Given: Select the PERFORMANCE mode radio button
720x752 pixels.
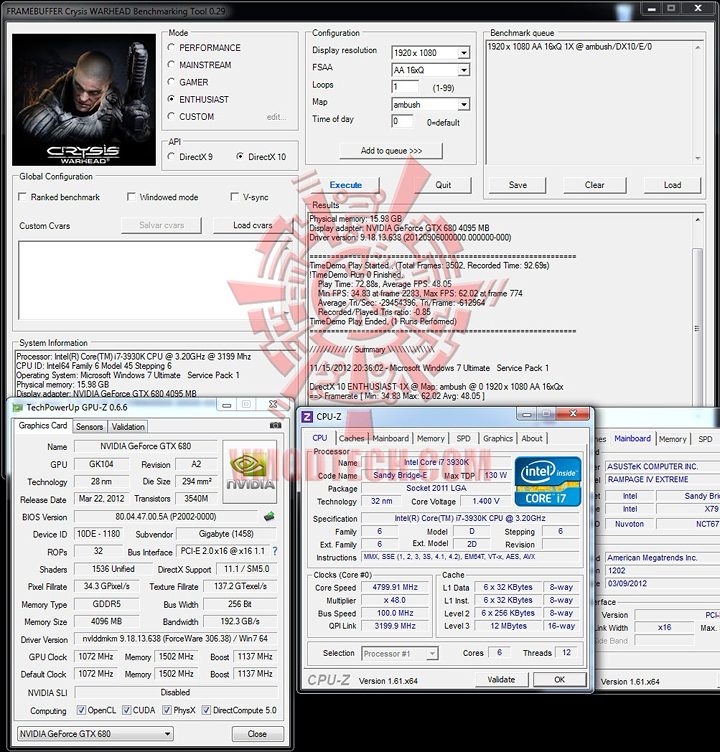Looking at the screenshot, I should pyautogui.click(x=171, y=47).
